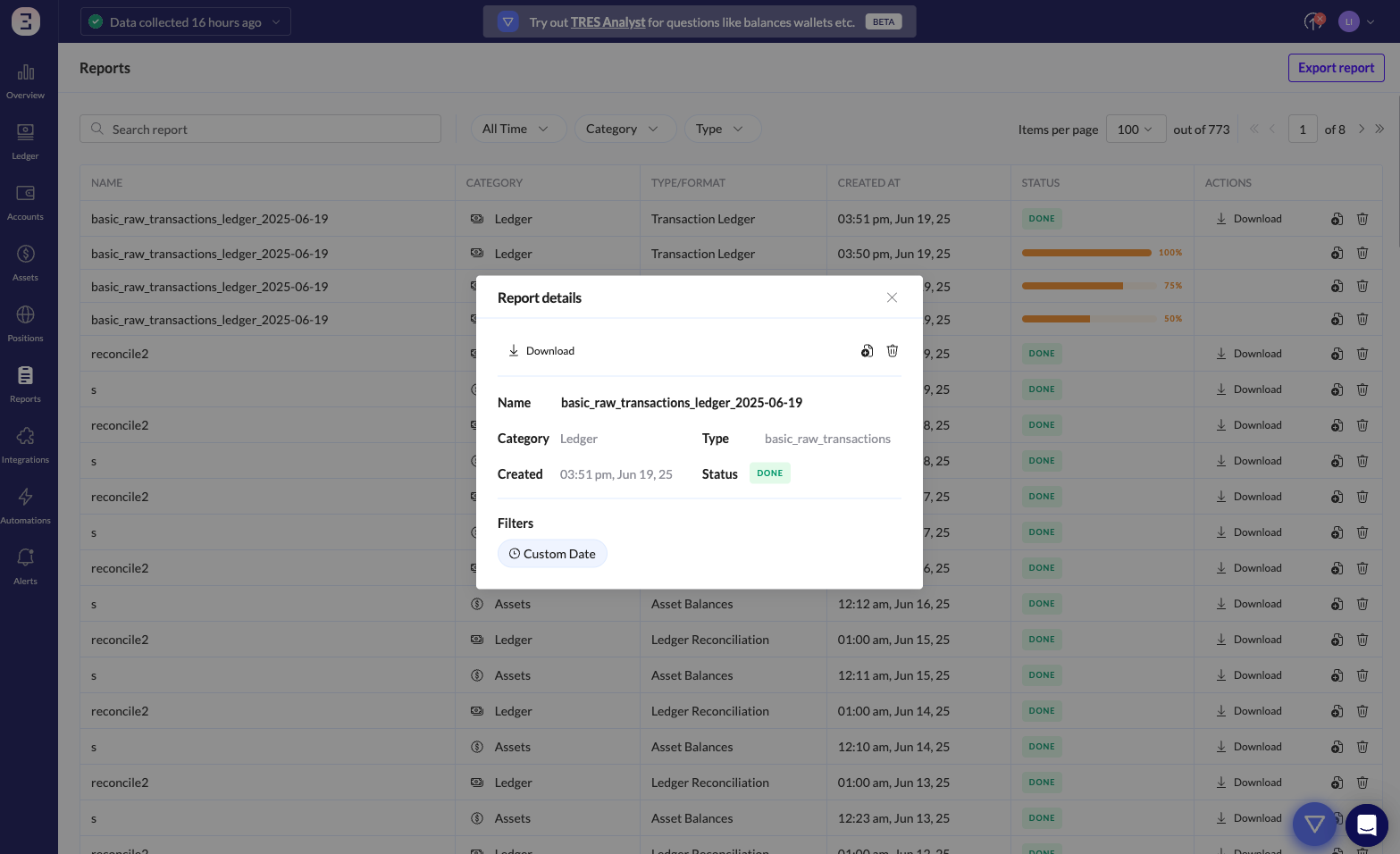This screenshot has height=854, width=1400.
Task: Expand the Category filter dropdown
Action: click(x=625, y=128)
